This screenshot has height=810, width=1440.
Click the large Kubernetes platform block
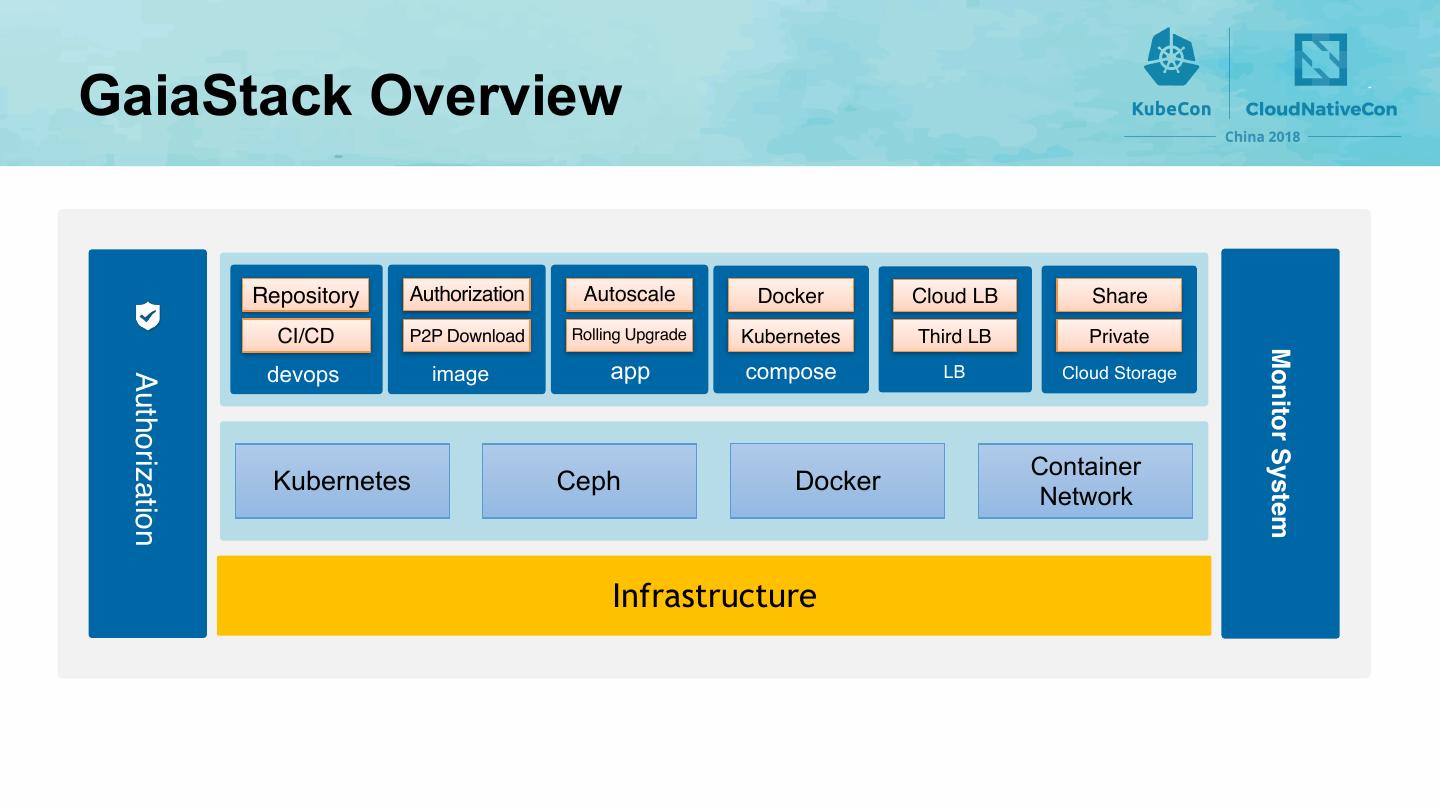coord(342,481)
